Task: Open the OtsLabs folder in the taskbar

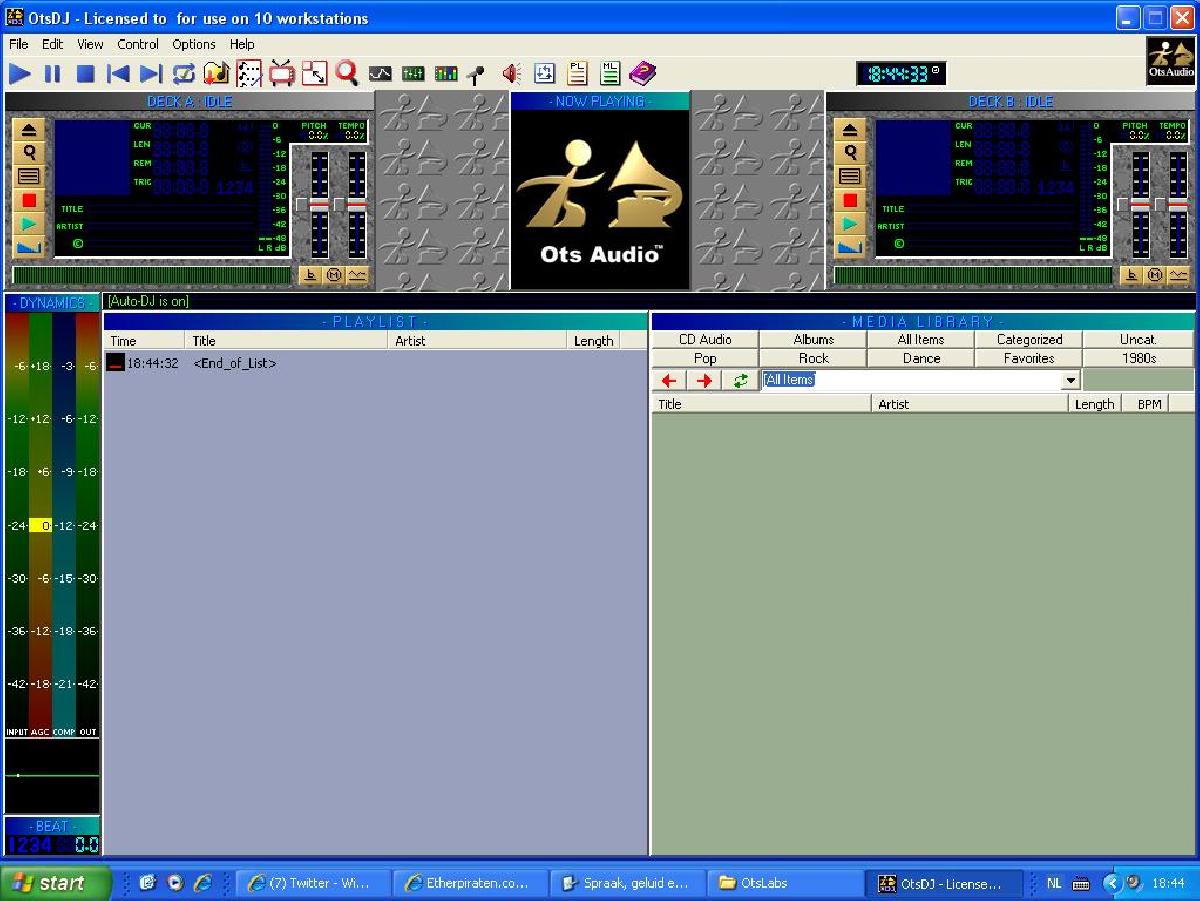Action: coord(785,883)
